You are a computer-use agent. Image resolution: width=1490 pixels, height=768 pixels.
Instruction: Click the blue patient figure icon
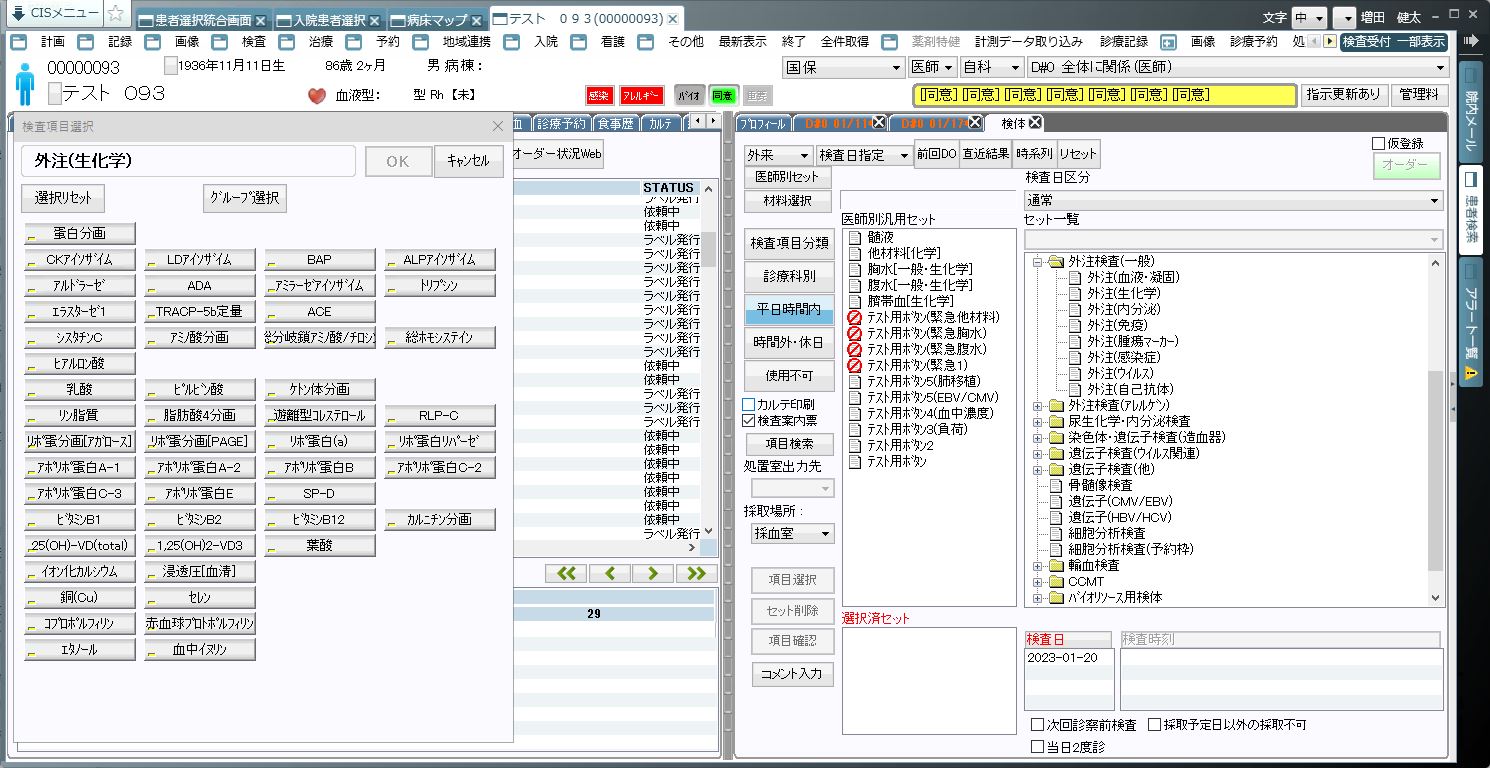[x=25, y=84]
